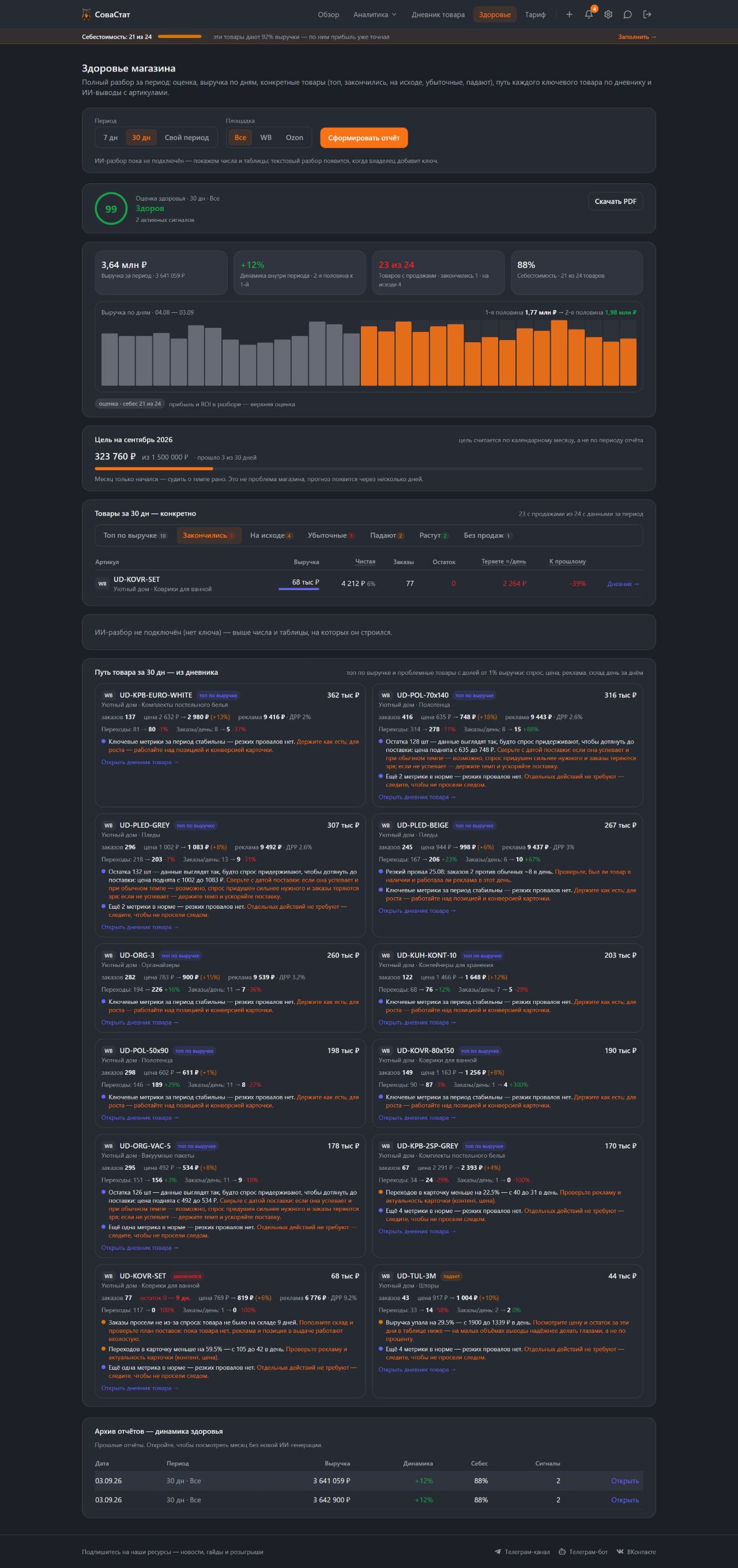Filter report by WB marketplace
The width and height of the screenshot is (738, 1568).
(266, 138)
